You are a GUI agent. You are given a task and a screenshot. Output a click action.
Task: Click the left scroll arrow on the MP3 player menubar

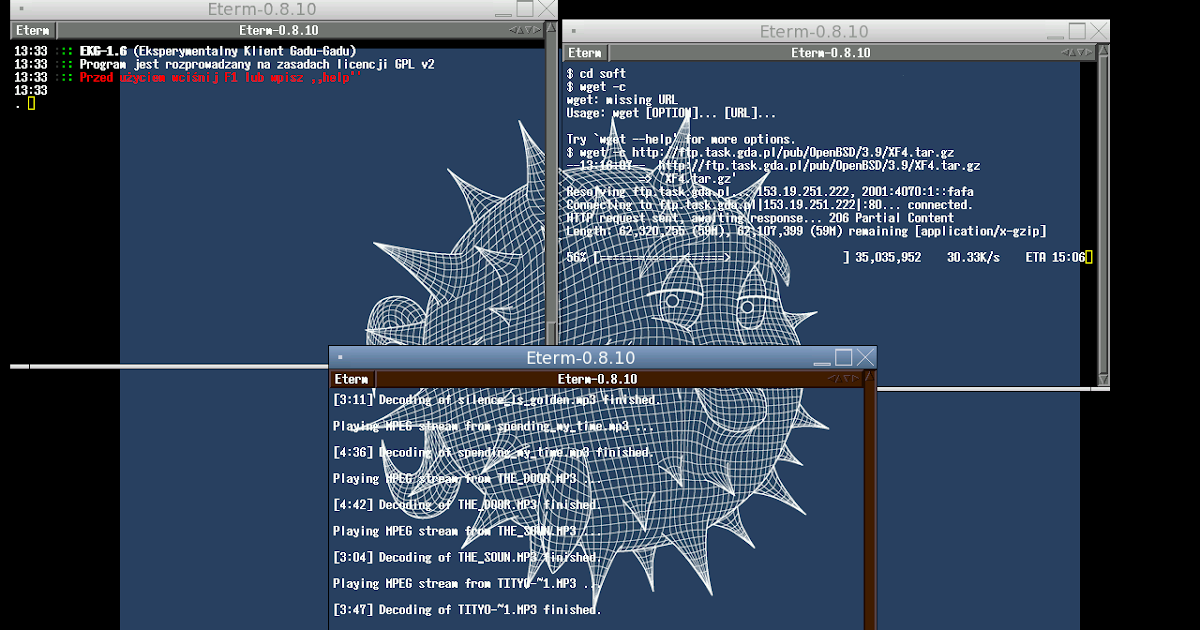(x=833, y=378)
